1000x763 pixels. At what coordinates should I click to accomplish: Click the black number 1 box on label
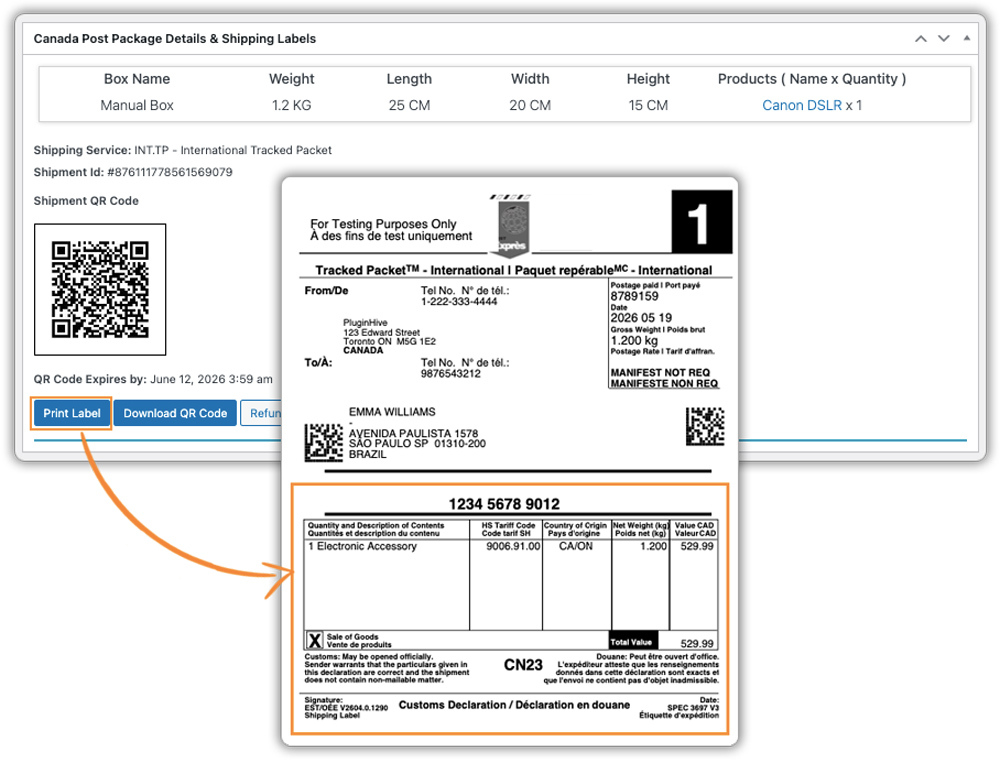point(702,221)
